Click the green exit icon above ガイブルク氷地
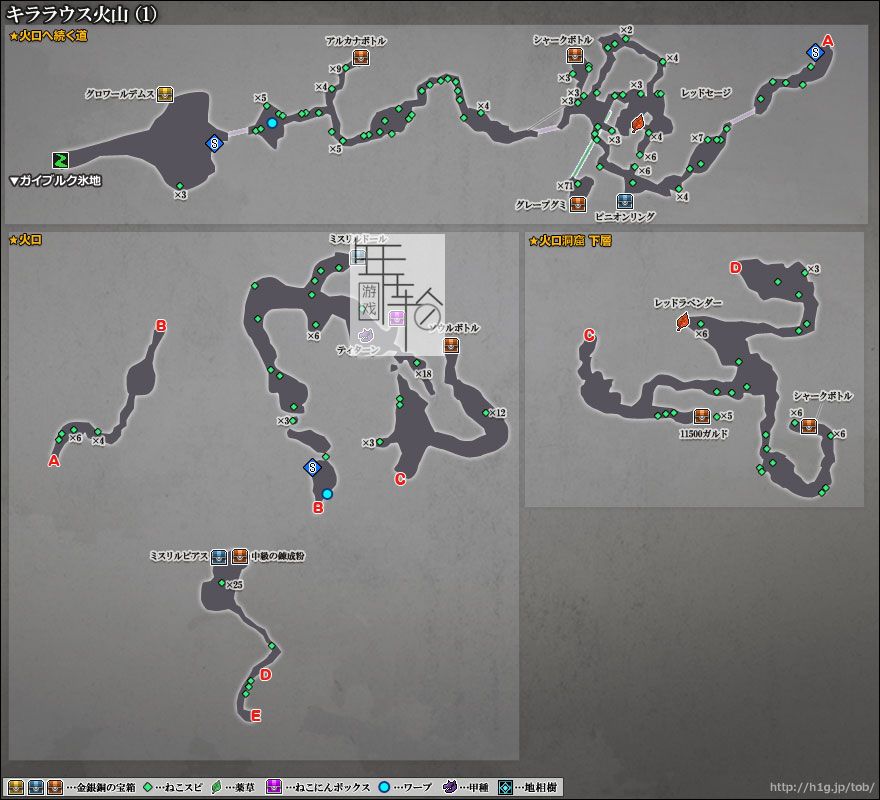This screenshot has height=800, width=880. (x=61, y=160)
